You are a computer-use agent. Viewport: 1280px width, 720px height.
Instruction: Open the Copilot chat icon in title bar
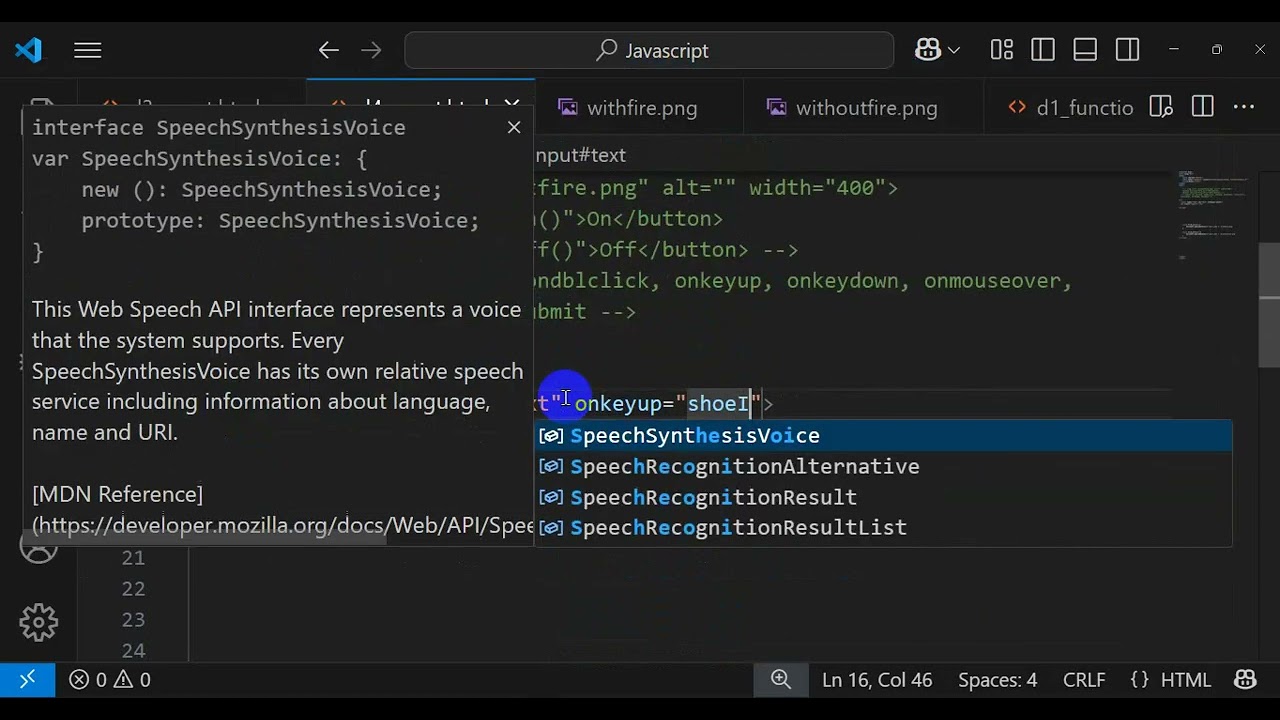click(927, 50)
